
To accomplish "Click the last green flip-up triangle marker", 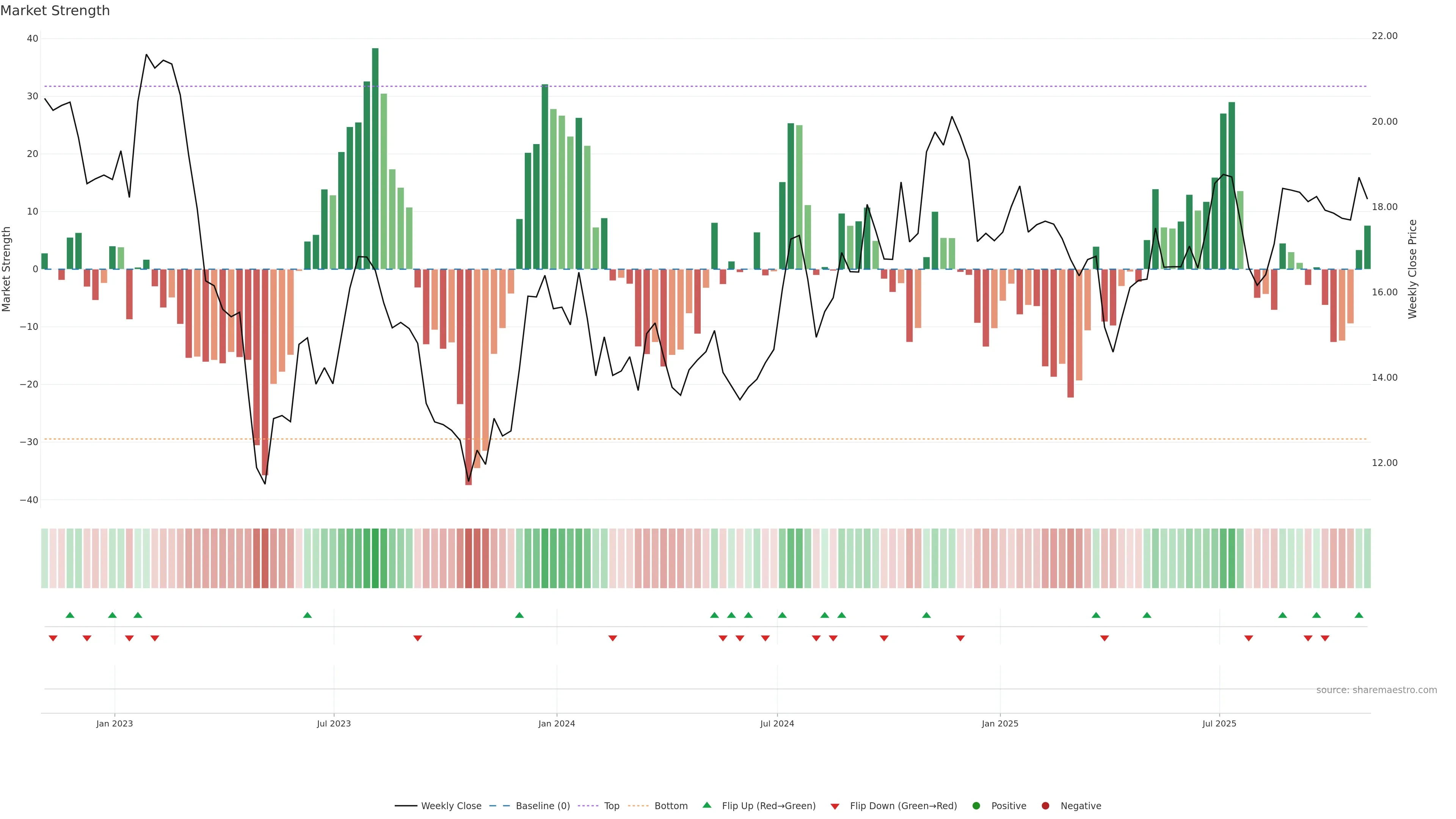I will [1359, 615].
